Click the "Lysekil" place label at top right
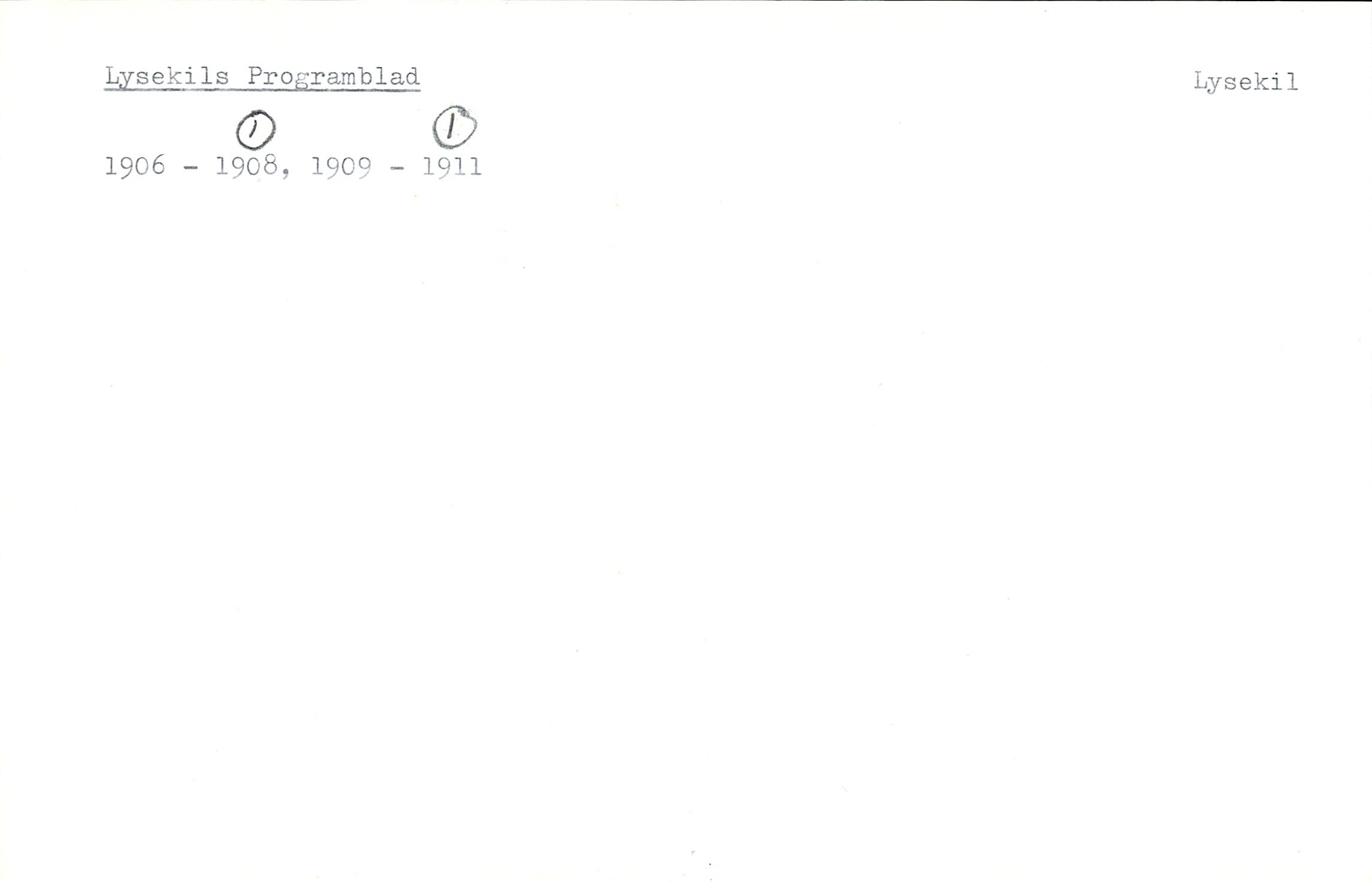Screen dimensions: 1372x882 (x=1246, y=82)
